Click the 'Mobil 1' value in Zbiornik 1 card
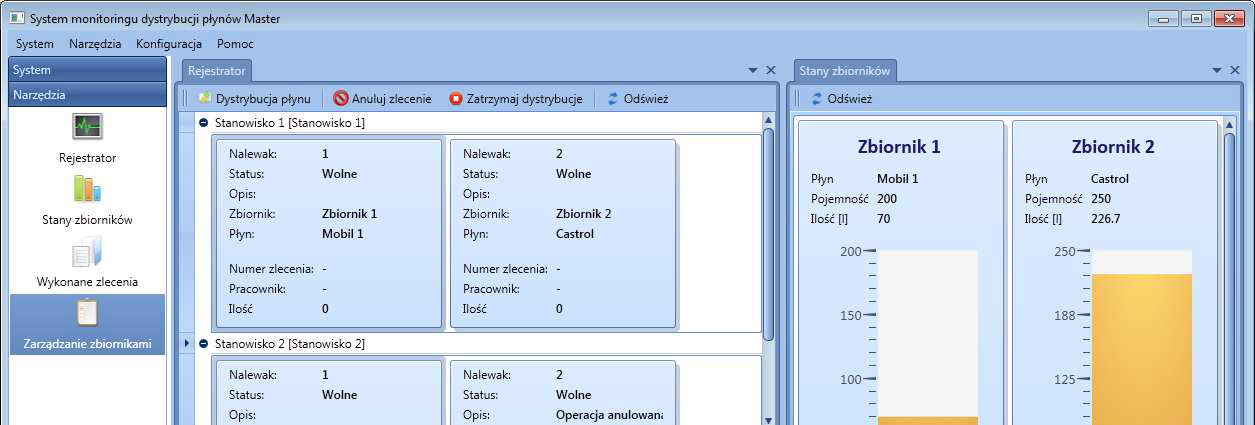 coord(897,179)
